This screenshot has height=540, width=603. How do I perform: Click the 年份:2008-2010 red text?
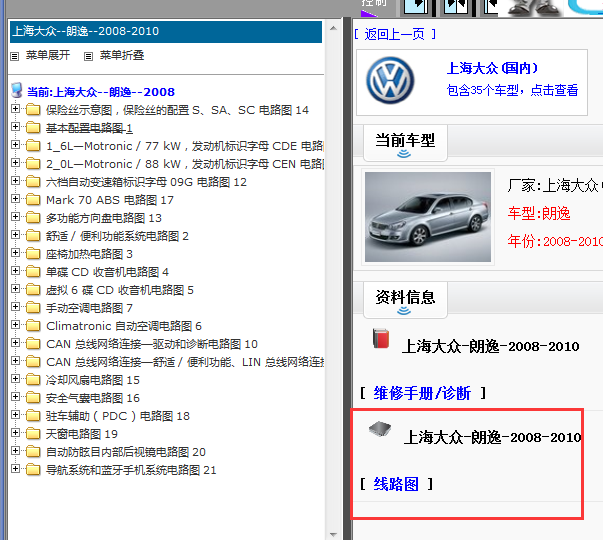[555, 242]
